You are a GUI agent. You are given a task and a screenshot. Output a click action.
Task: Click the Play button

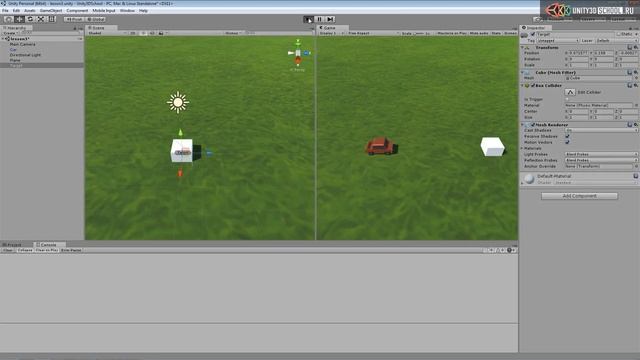[308, 19]
